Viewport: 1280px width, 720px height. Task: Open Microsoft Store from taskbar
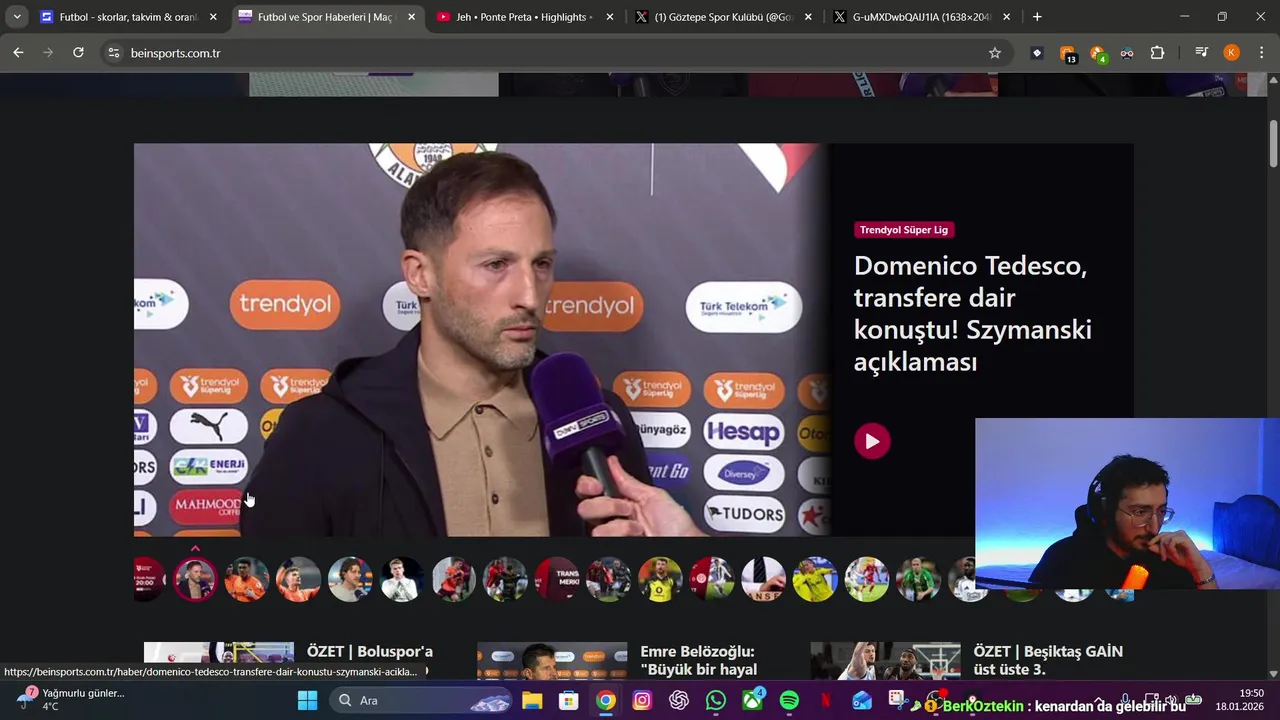click(568, 700)
